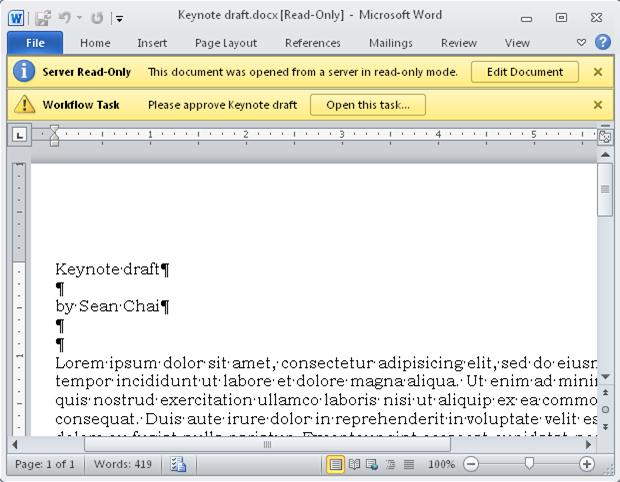Select Web Layout view icon
The width and height of the screenshot is (620, 482).
372,464
